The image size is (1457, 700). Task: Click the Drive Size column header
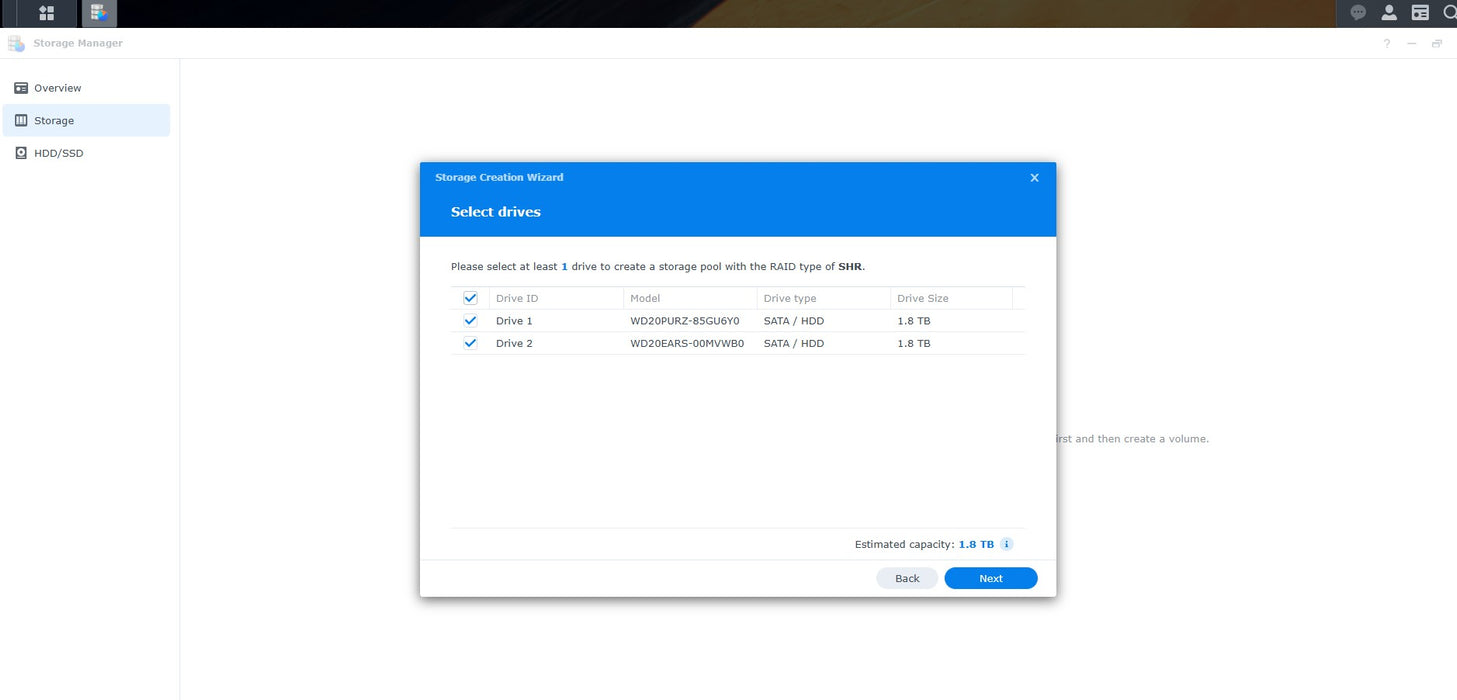pyautogui.click(x=950, y=298)
